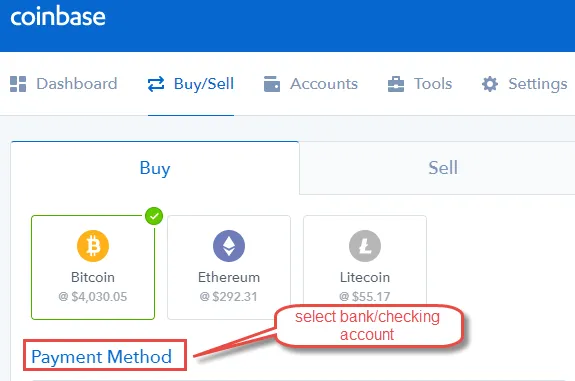Click the Tools briefcase icon
Screen dimensions: 575x381
(x=396, y=84)
